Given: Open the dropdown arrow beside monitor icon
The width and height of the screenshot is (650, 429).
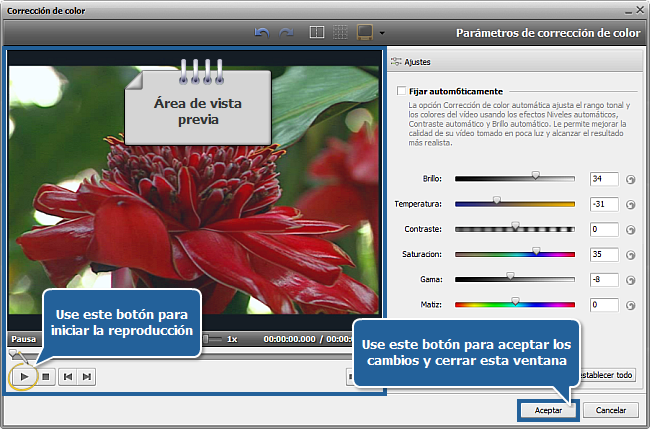Looking at the screenshot, I should (382, 34).
